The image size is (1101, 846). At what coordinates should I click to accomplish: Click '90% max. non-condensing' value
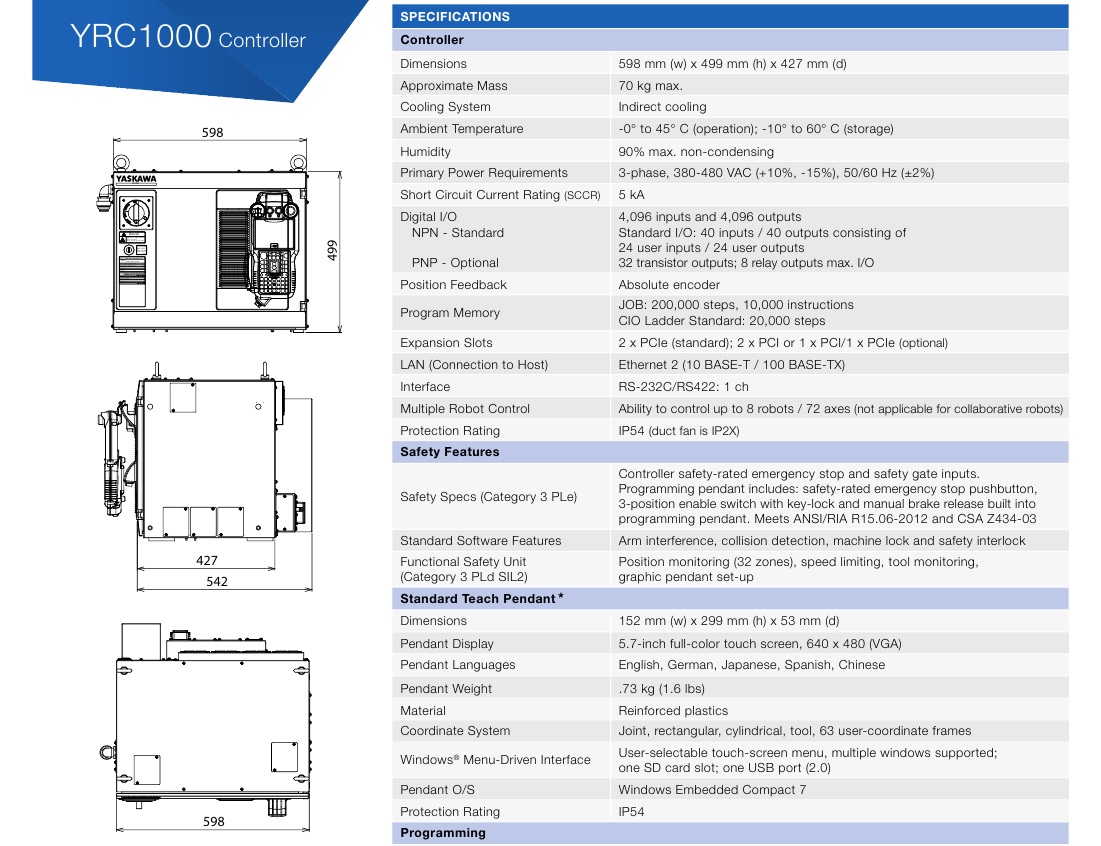coord(696,152)
